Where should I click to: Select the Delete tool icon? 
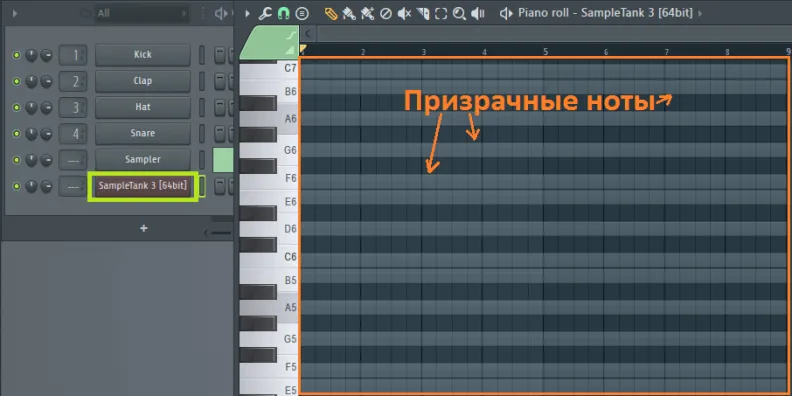(385, 14)
